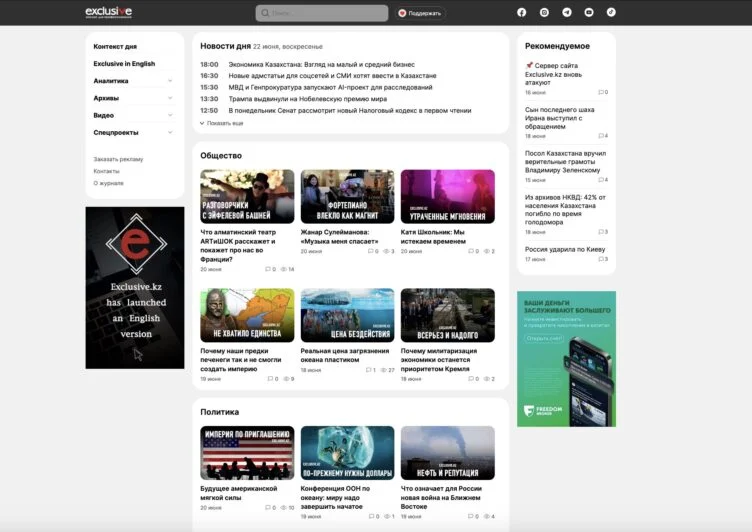
Task: Click comment icon under печенеги article
Action: (270, 379)
